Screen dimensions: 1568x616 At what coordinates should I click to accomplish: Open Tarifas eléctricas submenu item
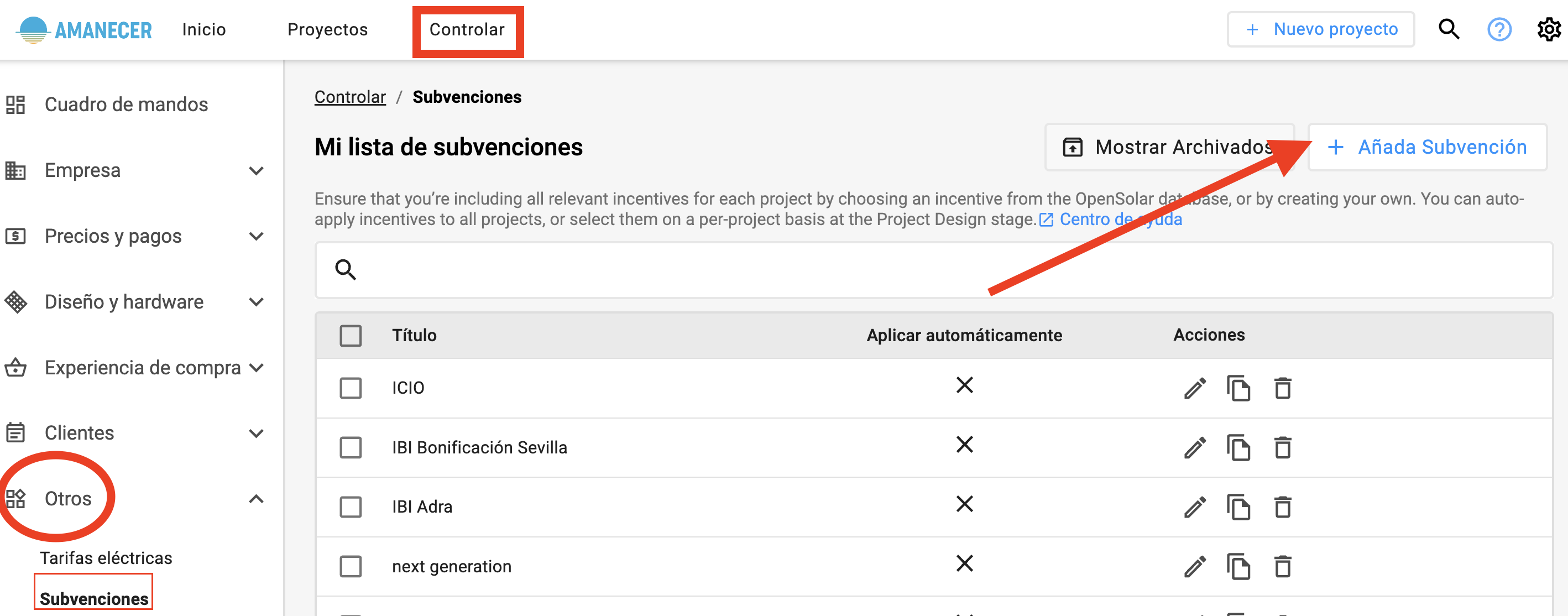[106, 558]
